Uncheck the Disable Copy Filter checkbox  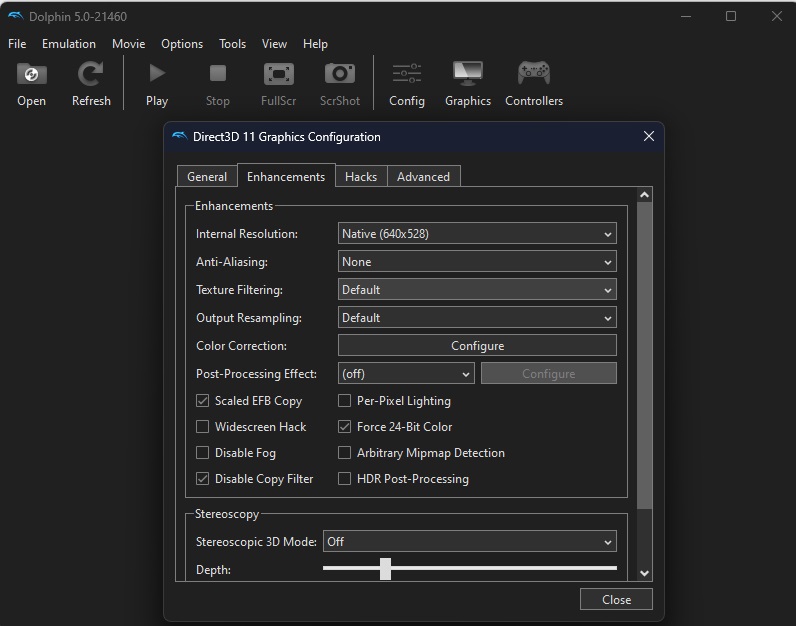(203, 478)
